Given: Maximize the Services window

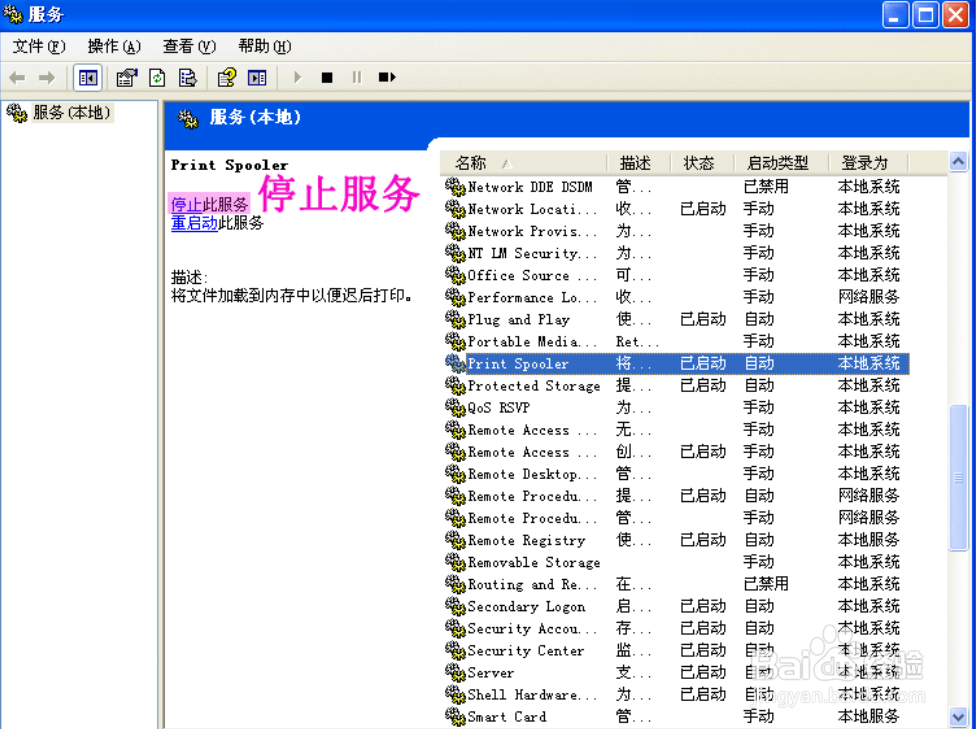Looking at the screenshot, I should click(926, 15).
